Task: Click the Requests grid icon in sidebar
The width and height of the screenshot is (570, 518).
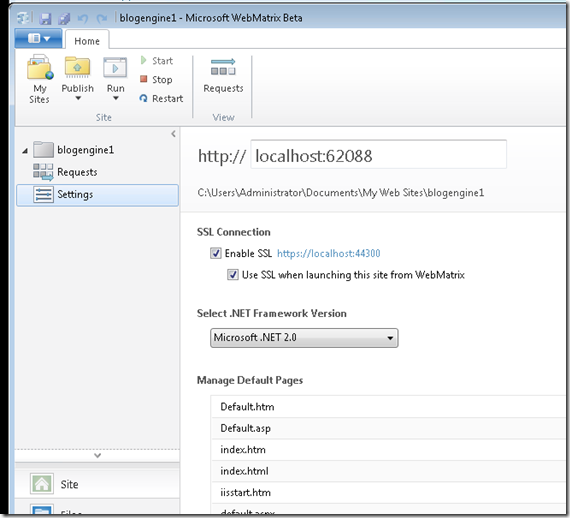Action: tap(43, 172)
